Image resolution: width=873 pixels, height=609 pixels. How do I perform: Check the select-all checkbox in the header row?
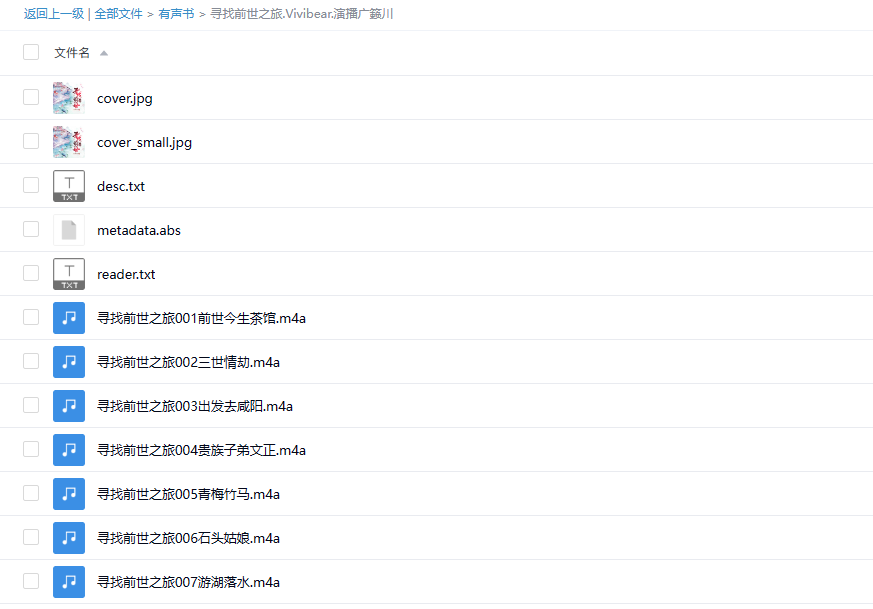click(x=30, y=51)
